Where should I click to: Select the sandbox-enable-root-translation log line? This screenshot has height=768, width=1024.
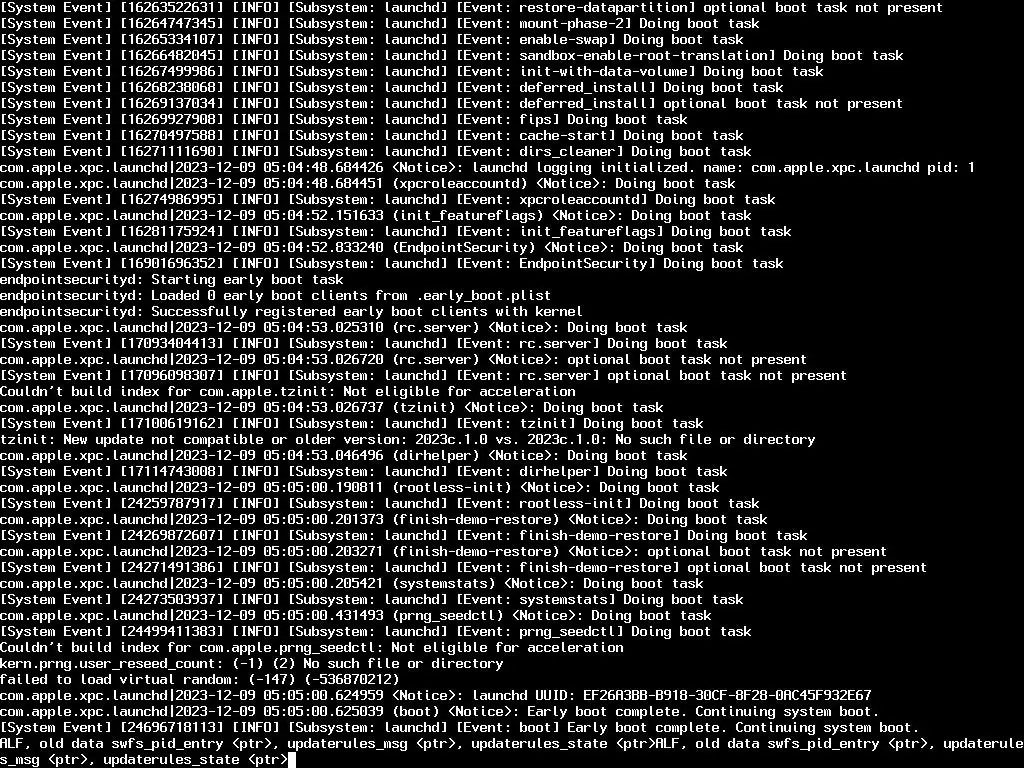(x=452, y=56)
